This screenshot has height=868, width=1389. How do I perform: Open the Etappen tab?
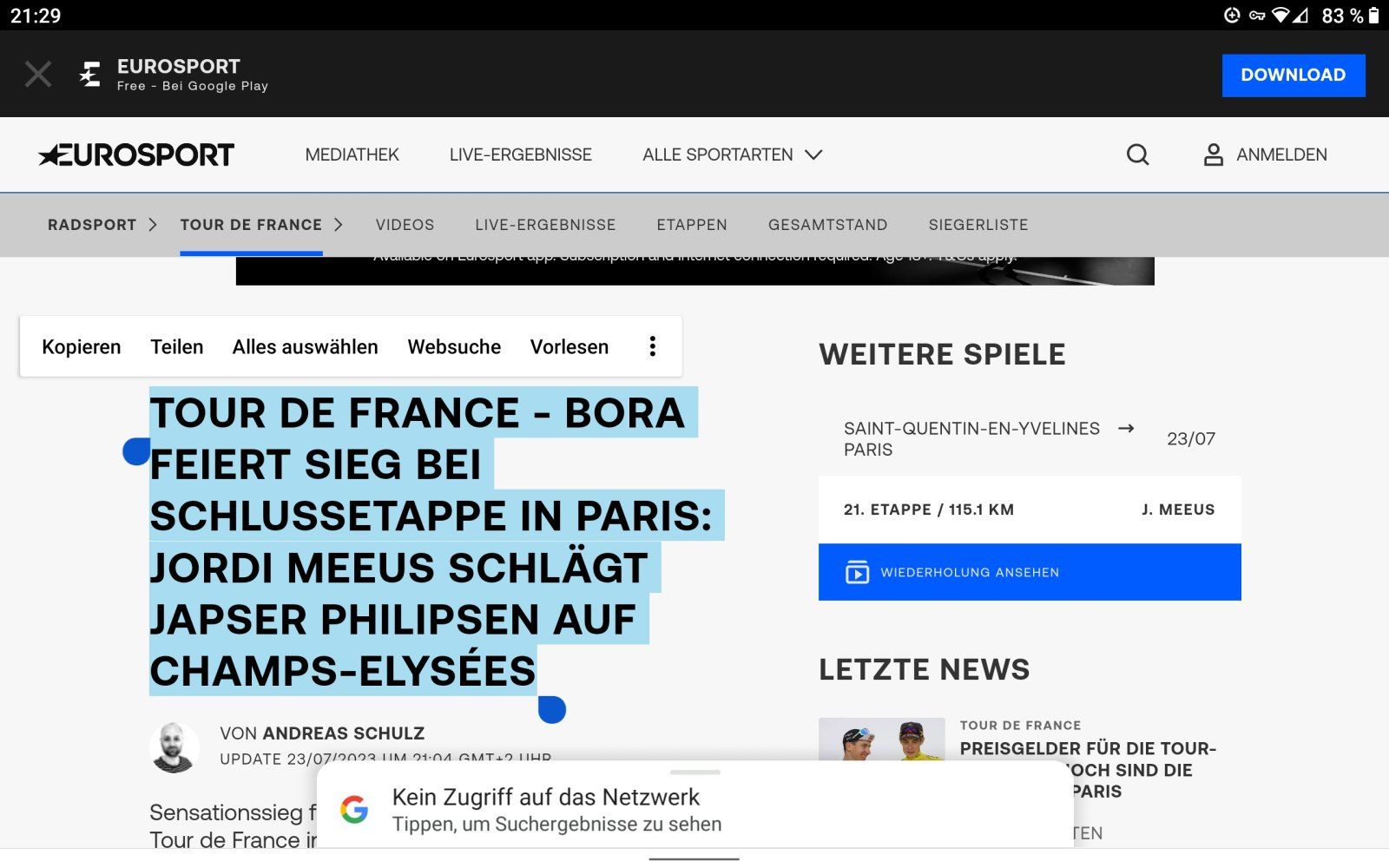(x=691, y=225)
